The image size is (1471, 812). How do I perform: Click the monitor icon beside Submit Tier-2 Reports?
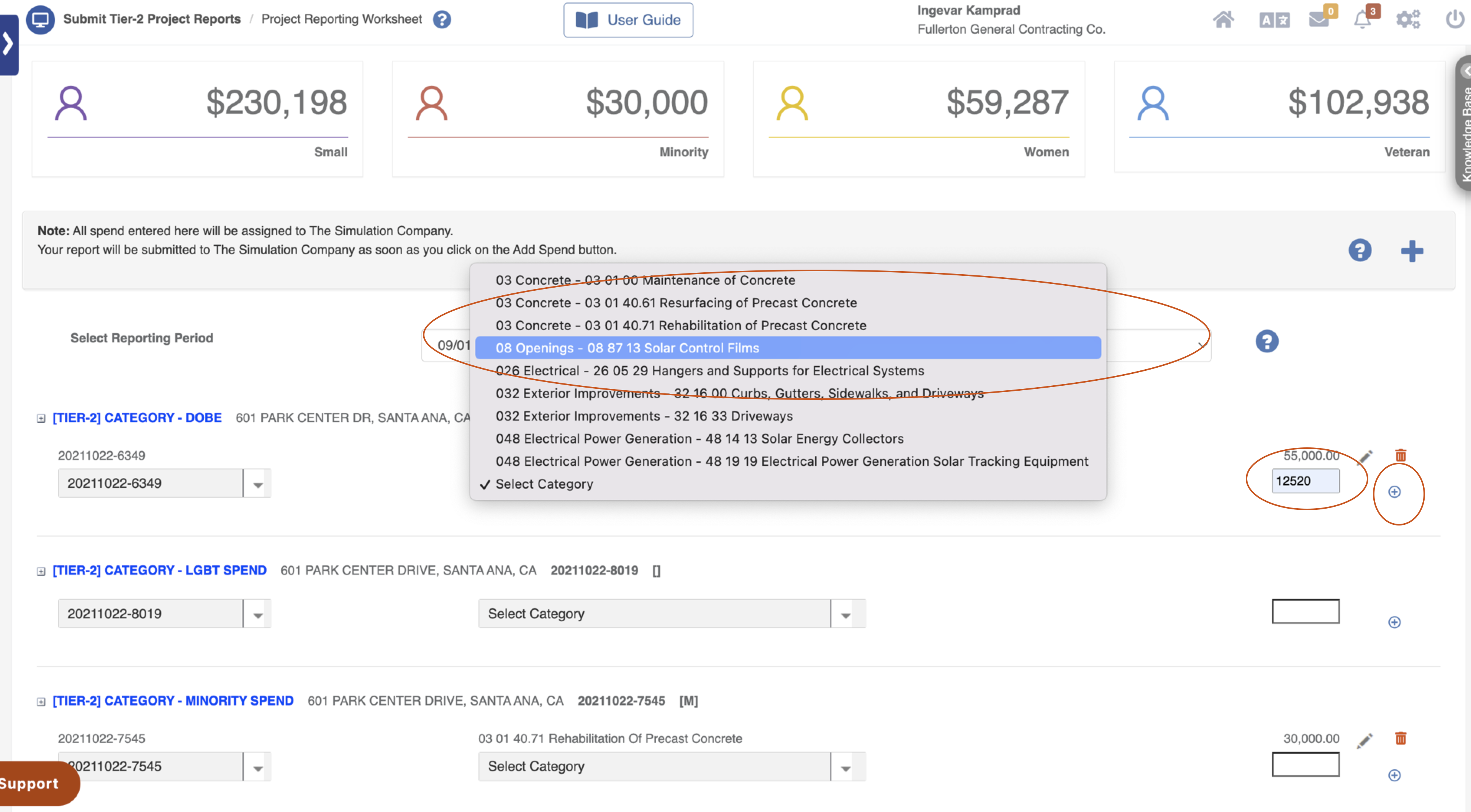pyautogui.click(x=41, y=20)
